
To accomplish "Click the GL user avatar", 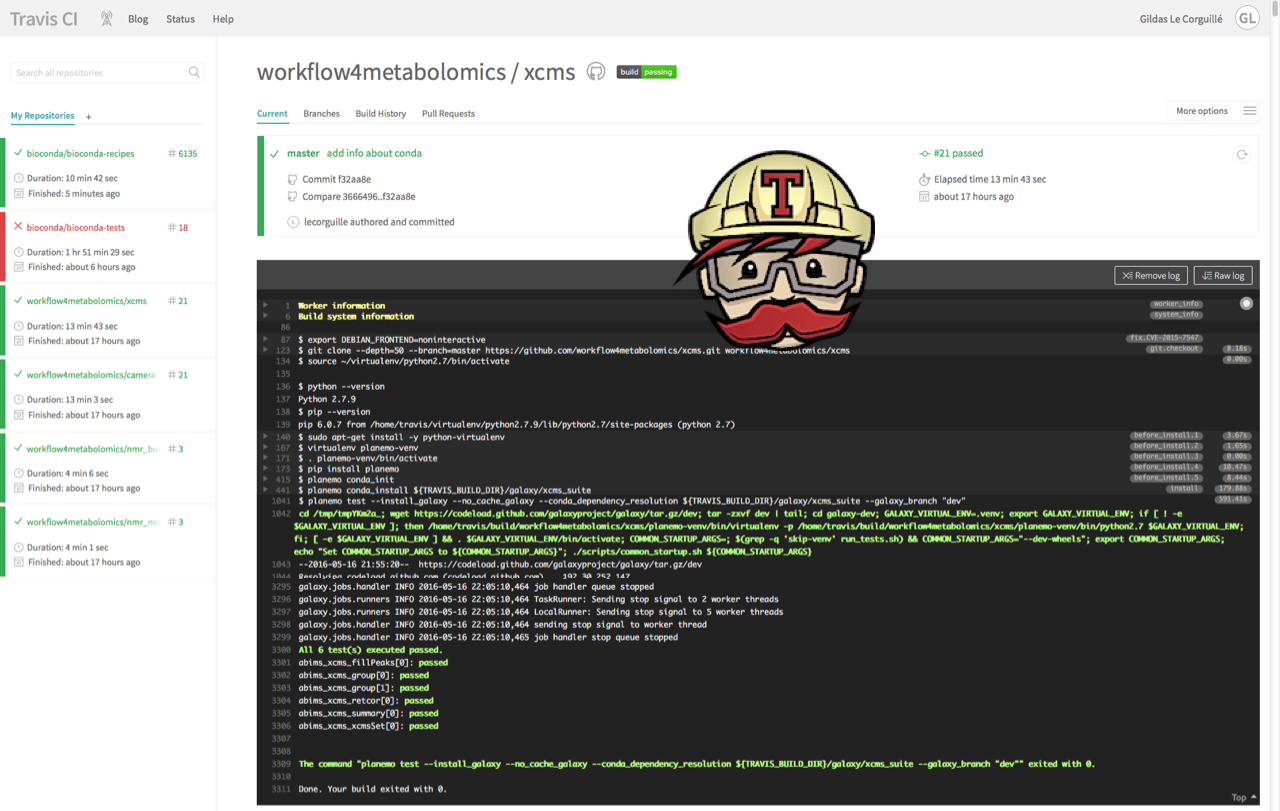I will [x=1246, y=19].
